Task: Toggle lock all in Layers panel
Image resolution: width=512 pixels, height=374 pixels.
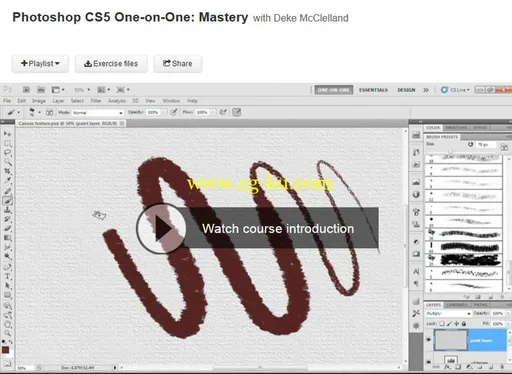Action: click(x=464, y=323)
